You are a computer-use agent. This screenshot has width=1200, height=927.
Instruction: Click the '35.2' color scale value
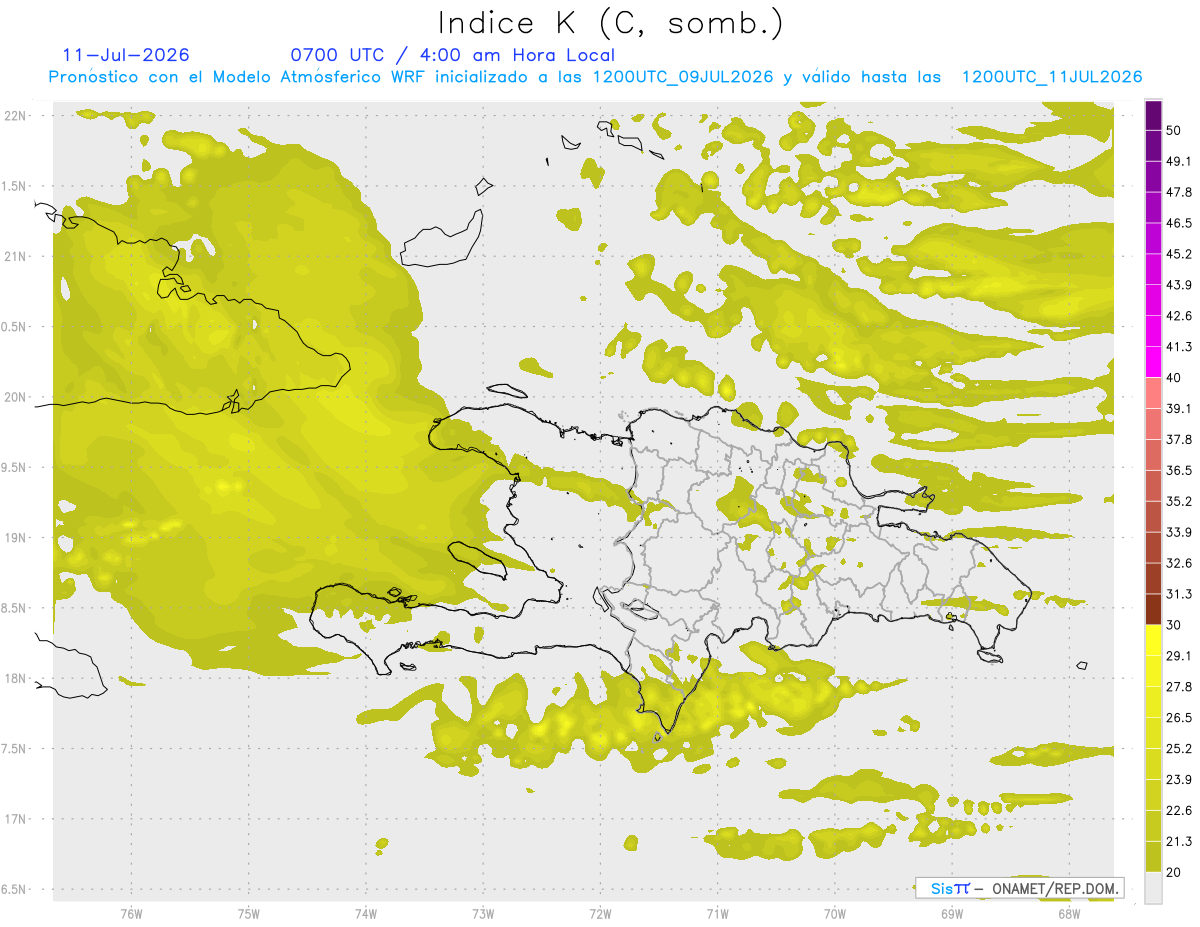click(1179, 501)
